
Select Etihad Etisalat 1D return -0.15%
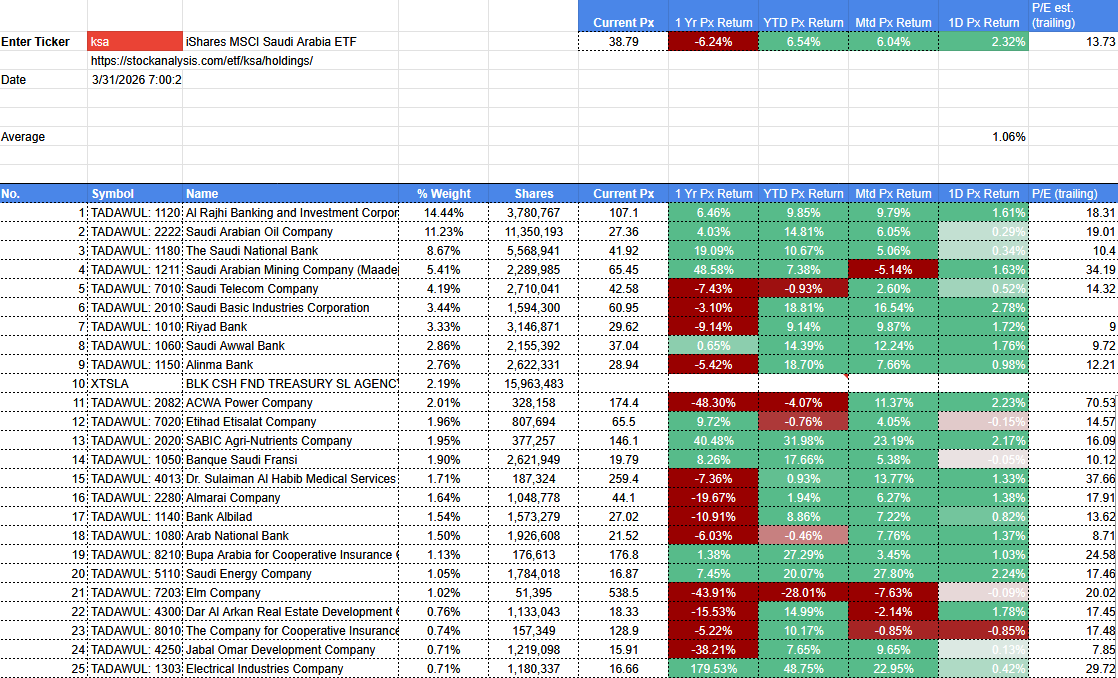pos(983,422)
